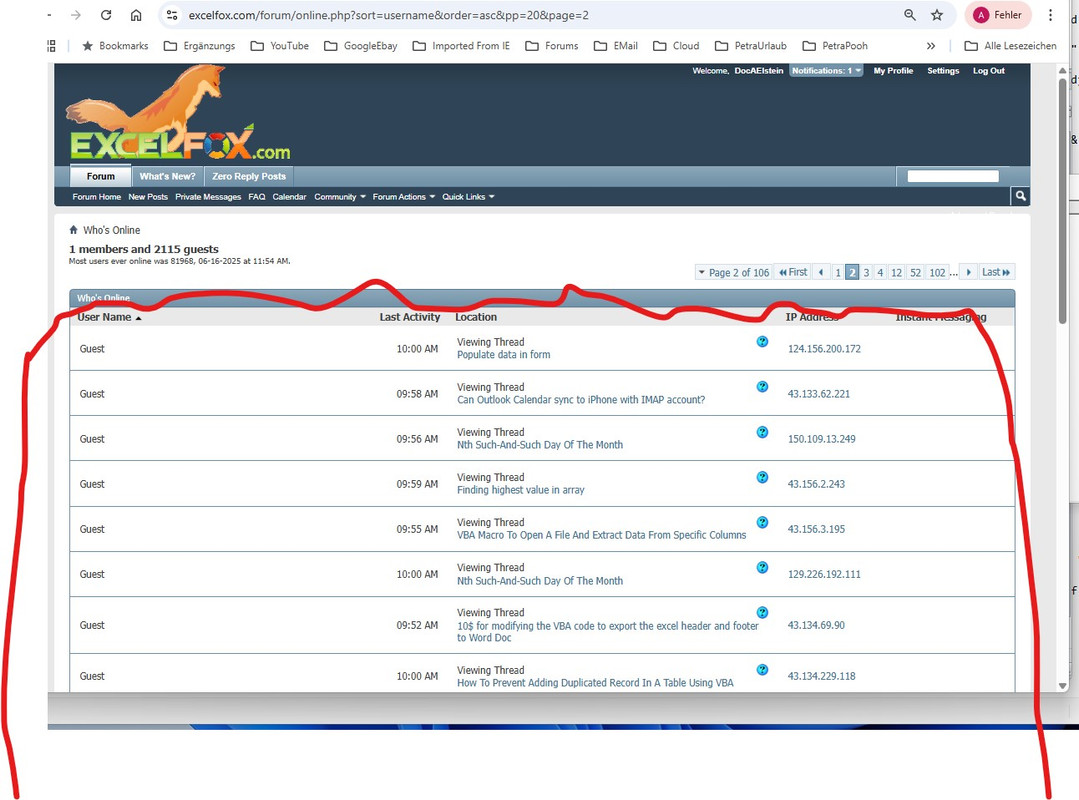Open DocAElstein username link in header
Screen dimensions: 1079x800
coord(758,71)
